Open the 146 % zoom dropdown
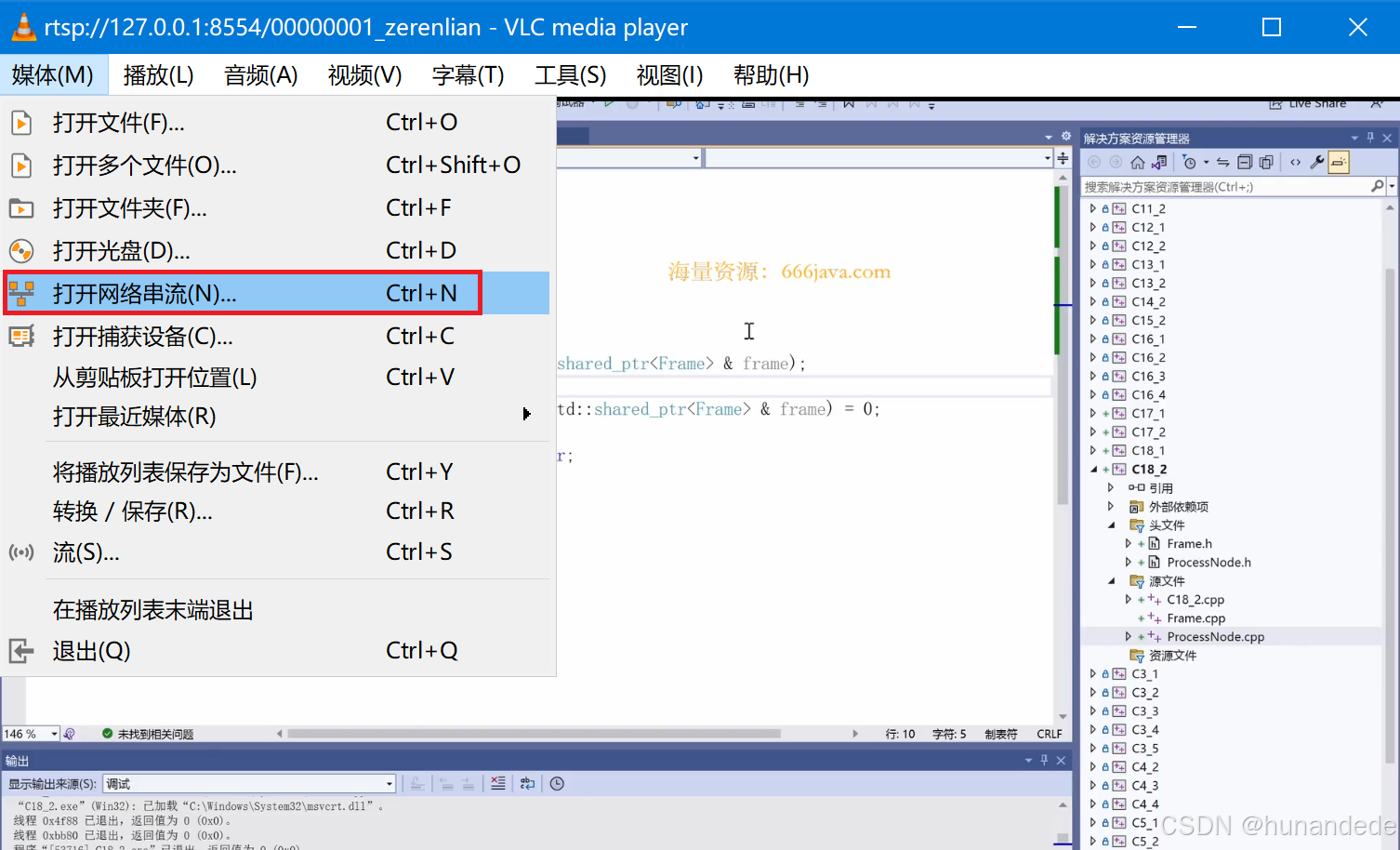Viewport: 1400px width, 850px height. 54,734
